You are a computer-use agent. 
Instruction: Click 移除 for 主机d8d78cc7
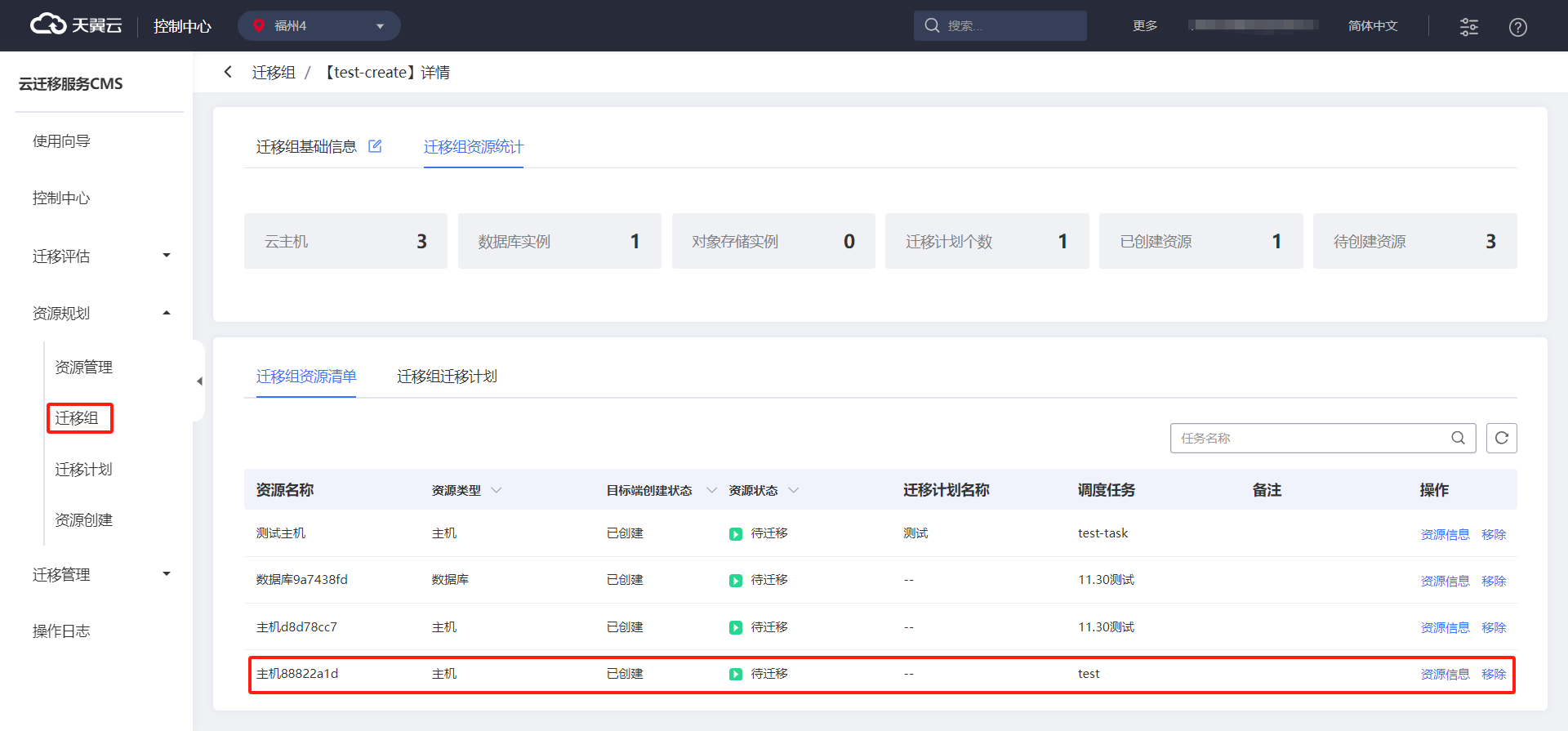pos(1494,628)
